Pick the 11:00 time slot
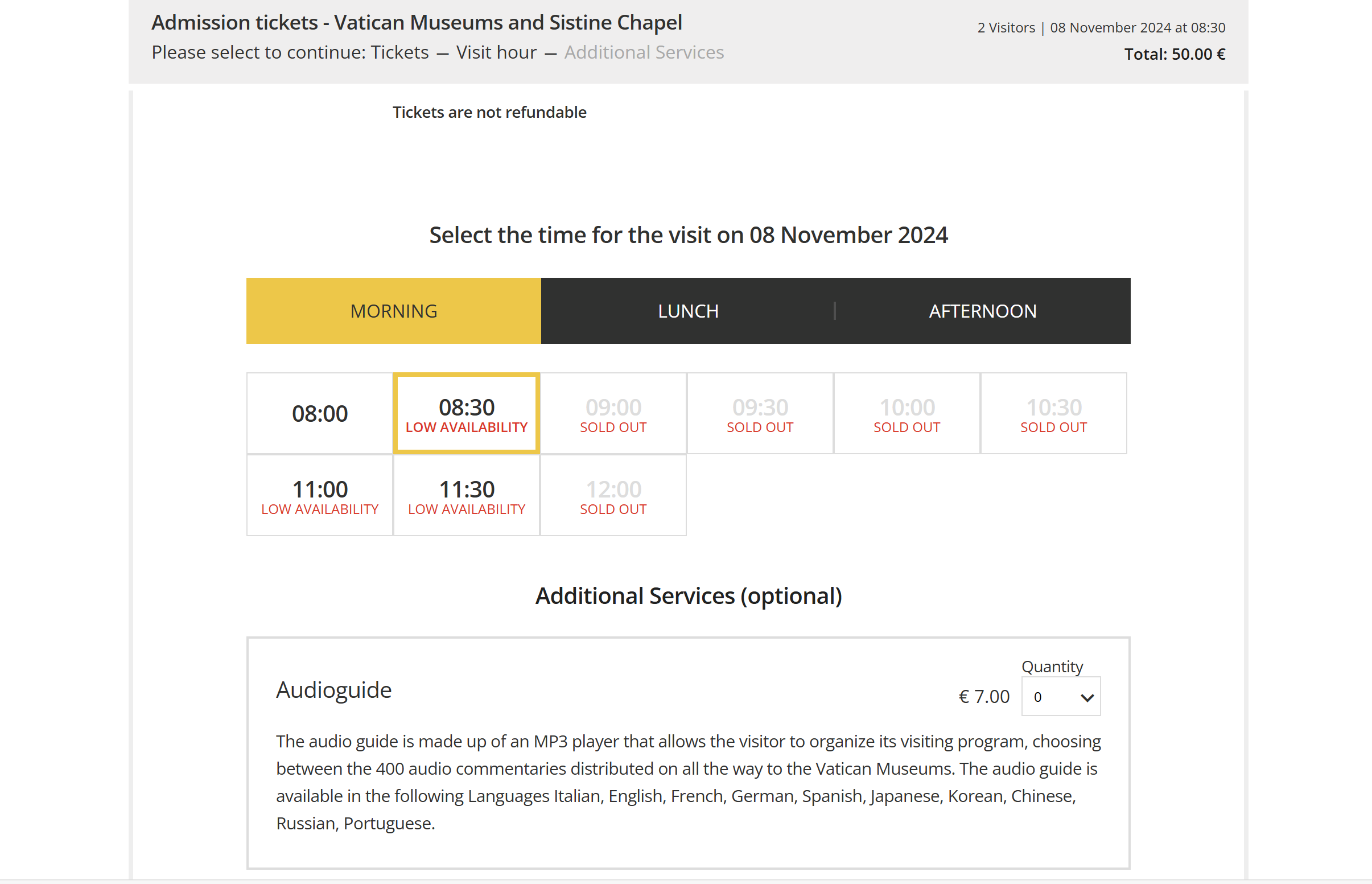Screen dimensions: 1372x884 click(x=320, y=496)
